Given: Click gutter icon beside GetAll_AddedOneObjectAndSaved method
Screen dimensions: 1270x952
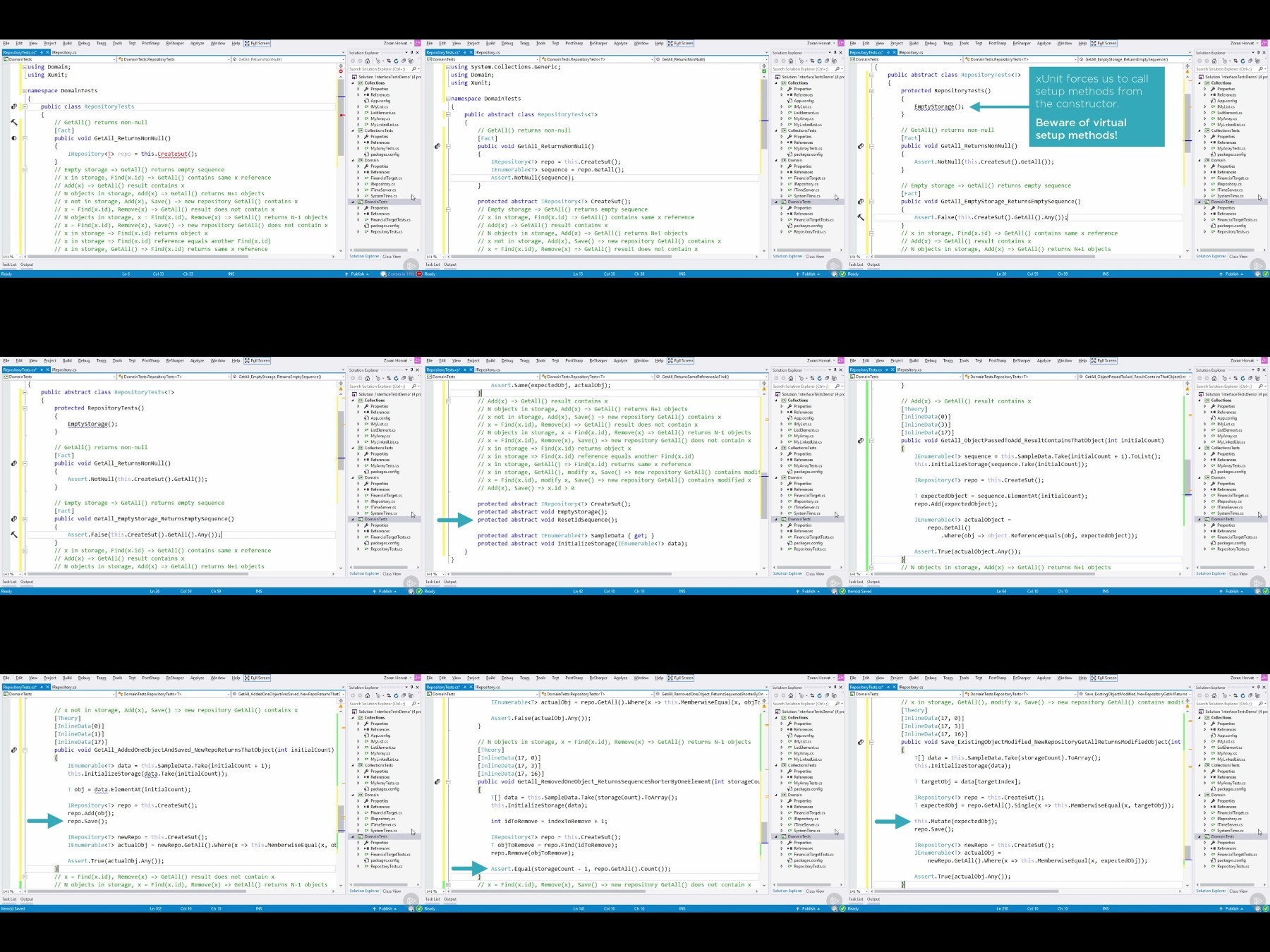Looking at the screenshot, I should pyautogui.click(x=13, y=750).
